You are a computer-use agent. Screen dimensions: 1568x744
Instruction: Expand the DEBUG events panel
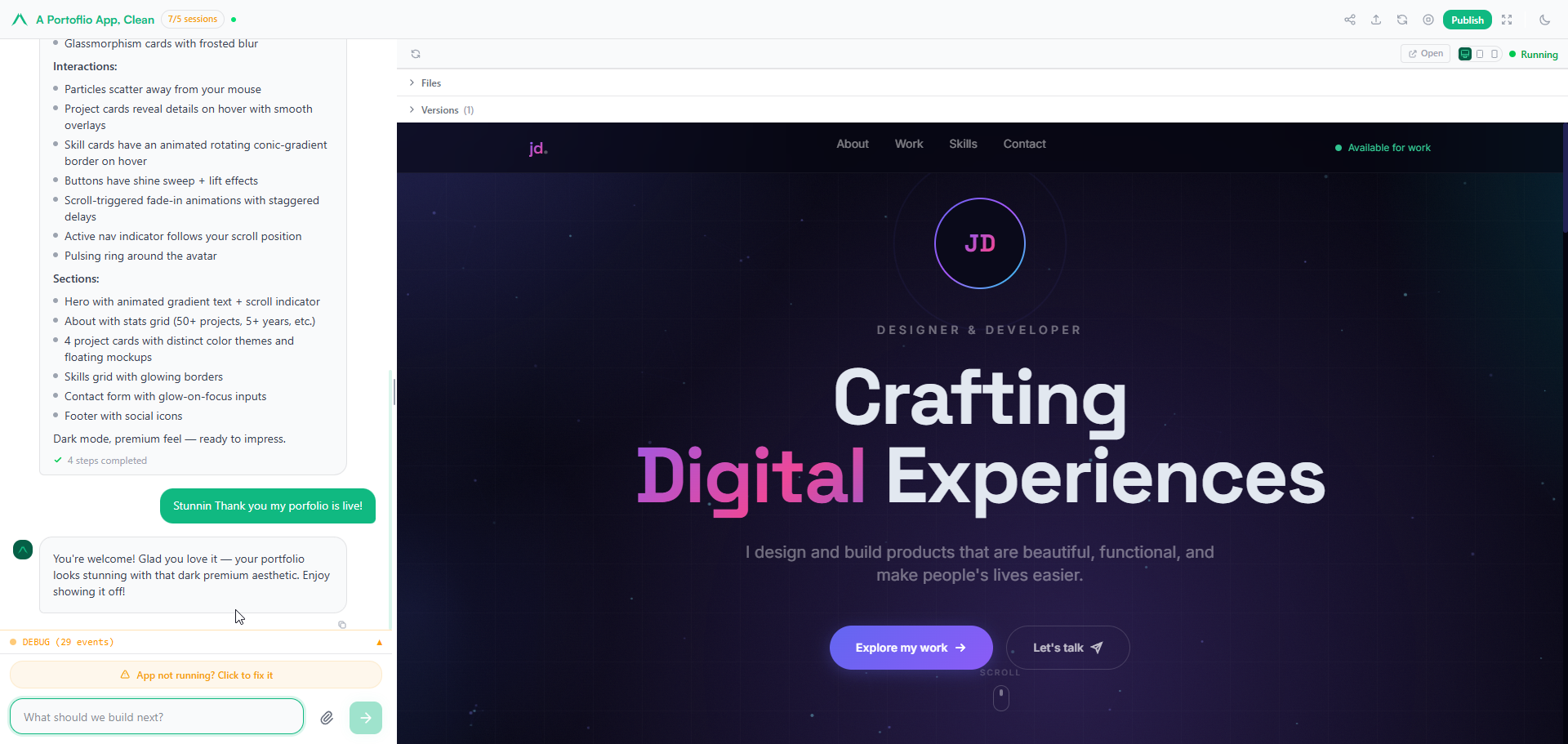(x=196, y=642)
